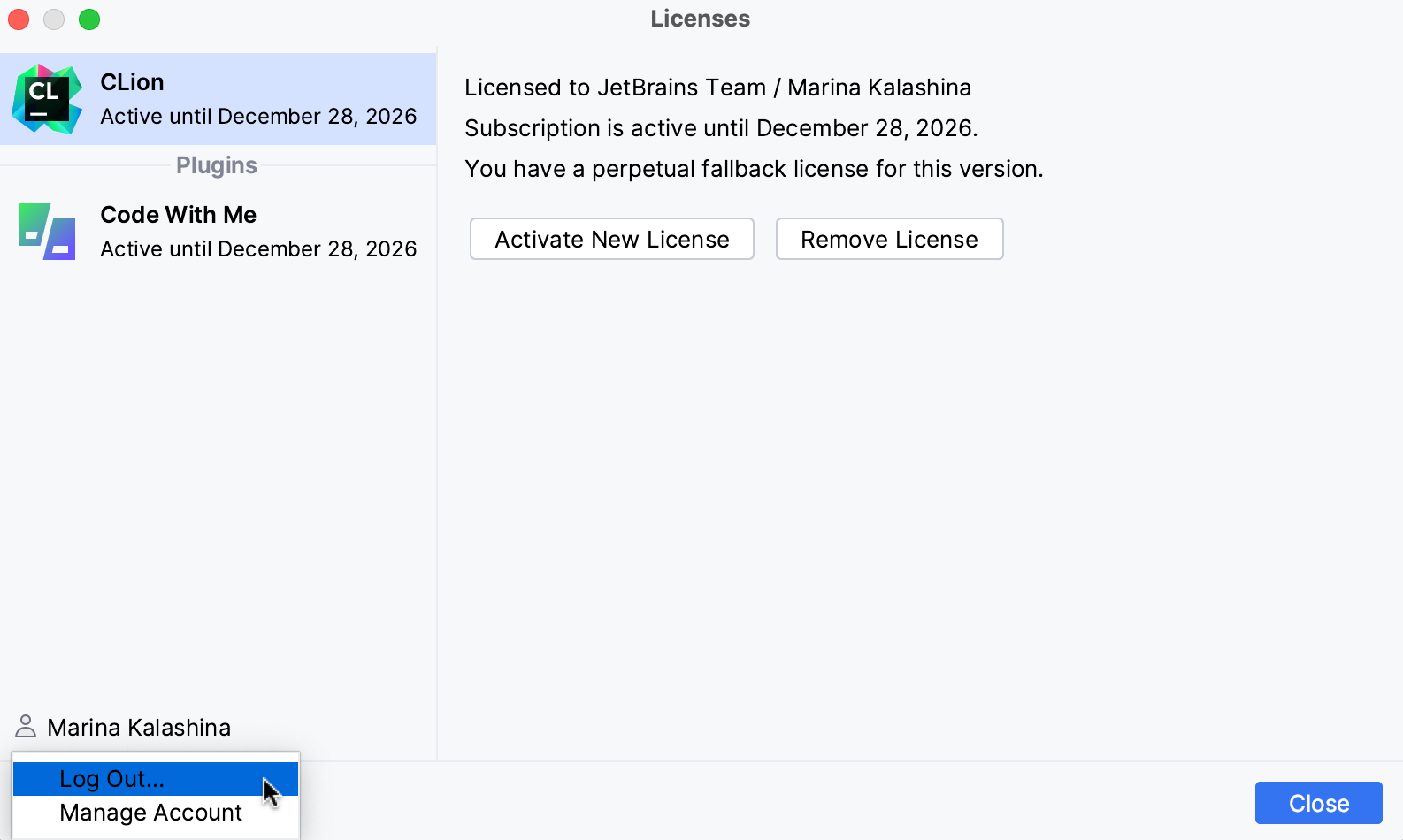Select the CLion product name in the list

132,82
